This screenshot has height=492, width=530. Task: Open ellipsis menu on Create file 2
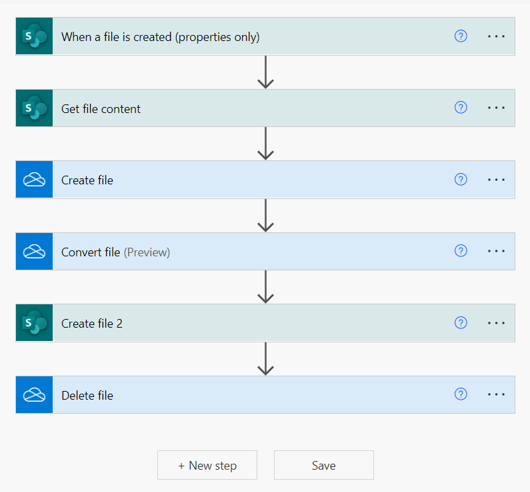tap(496, 323)
